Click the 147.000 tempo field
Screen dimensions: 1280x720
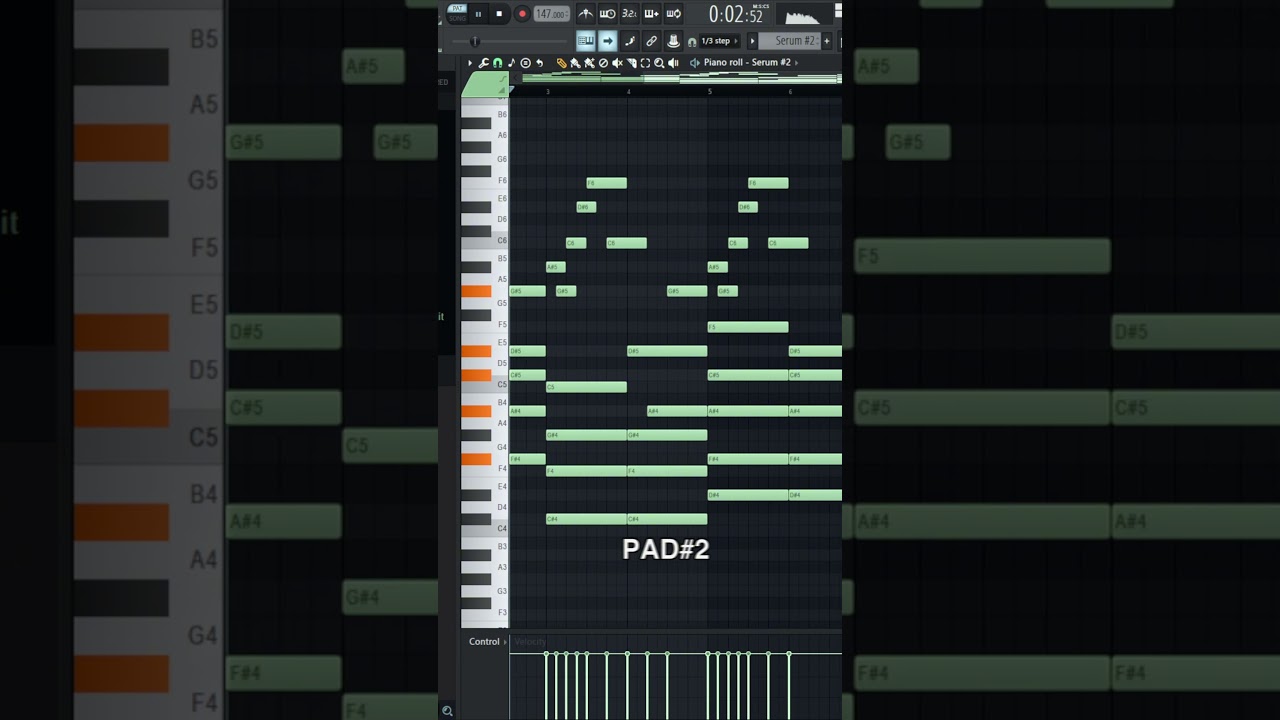tap(551, 14)
